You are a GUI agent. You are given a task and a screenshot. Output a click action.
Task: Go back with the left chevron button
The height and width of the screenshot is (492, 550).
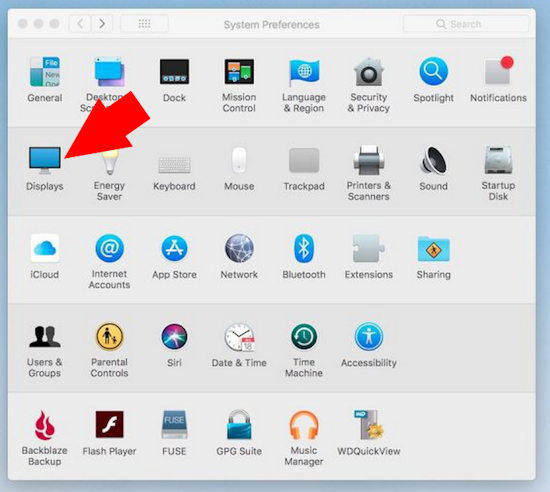tap(80, 24)
